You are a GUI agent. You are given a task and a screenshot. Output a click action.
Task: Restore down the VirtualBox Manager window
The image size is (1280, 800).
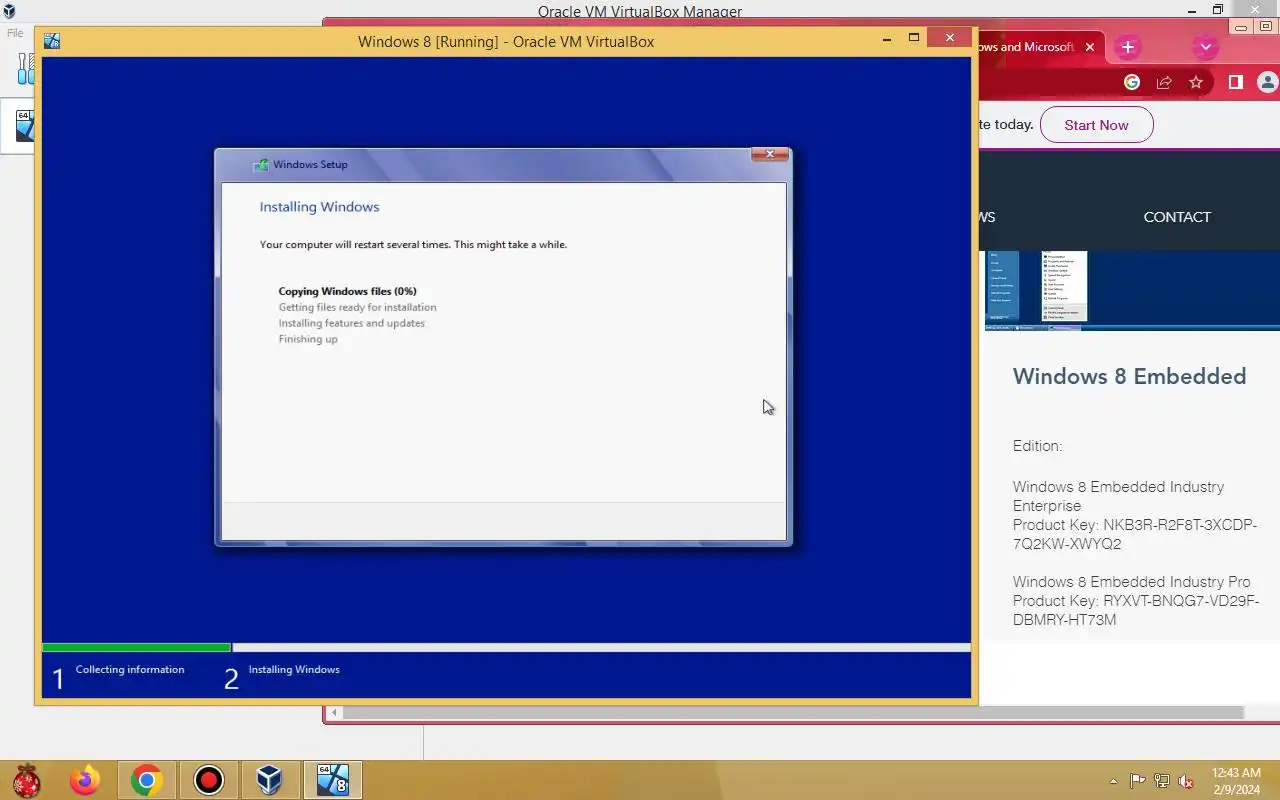[1218, 10]
